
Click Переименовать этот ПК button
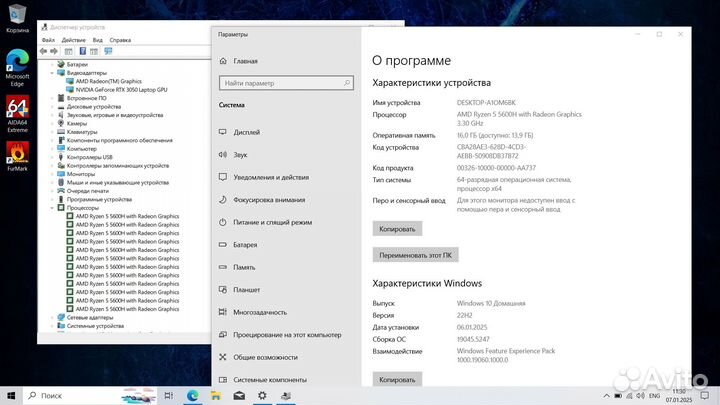click(415, 255)
